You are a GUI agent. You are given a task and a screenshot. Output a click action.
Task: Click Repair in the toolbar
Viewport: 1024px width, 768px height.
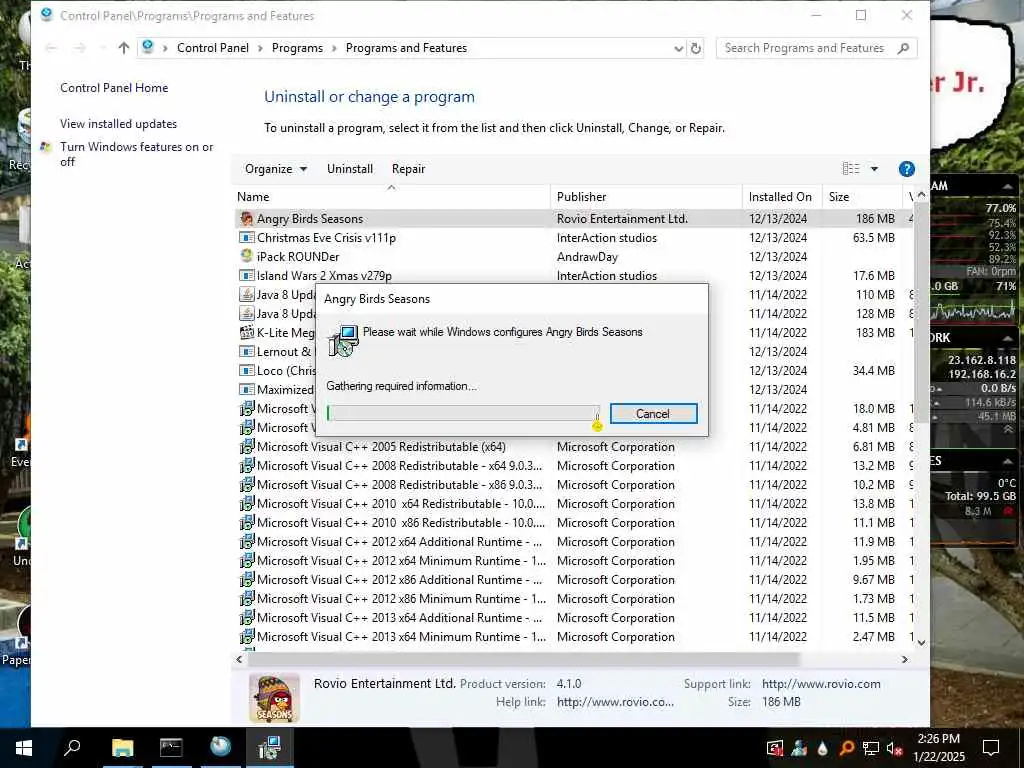point(408,169)
